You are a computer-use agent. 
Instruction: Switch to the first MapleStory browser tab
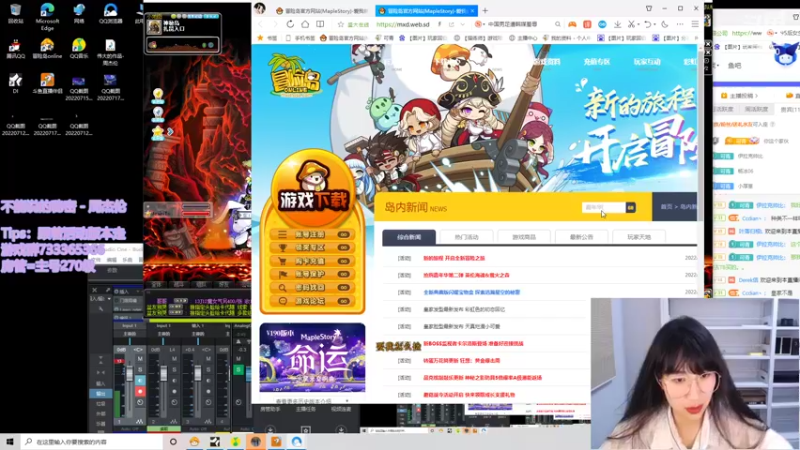[322, 11]
